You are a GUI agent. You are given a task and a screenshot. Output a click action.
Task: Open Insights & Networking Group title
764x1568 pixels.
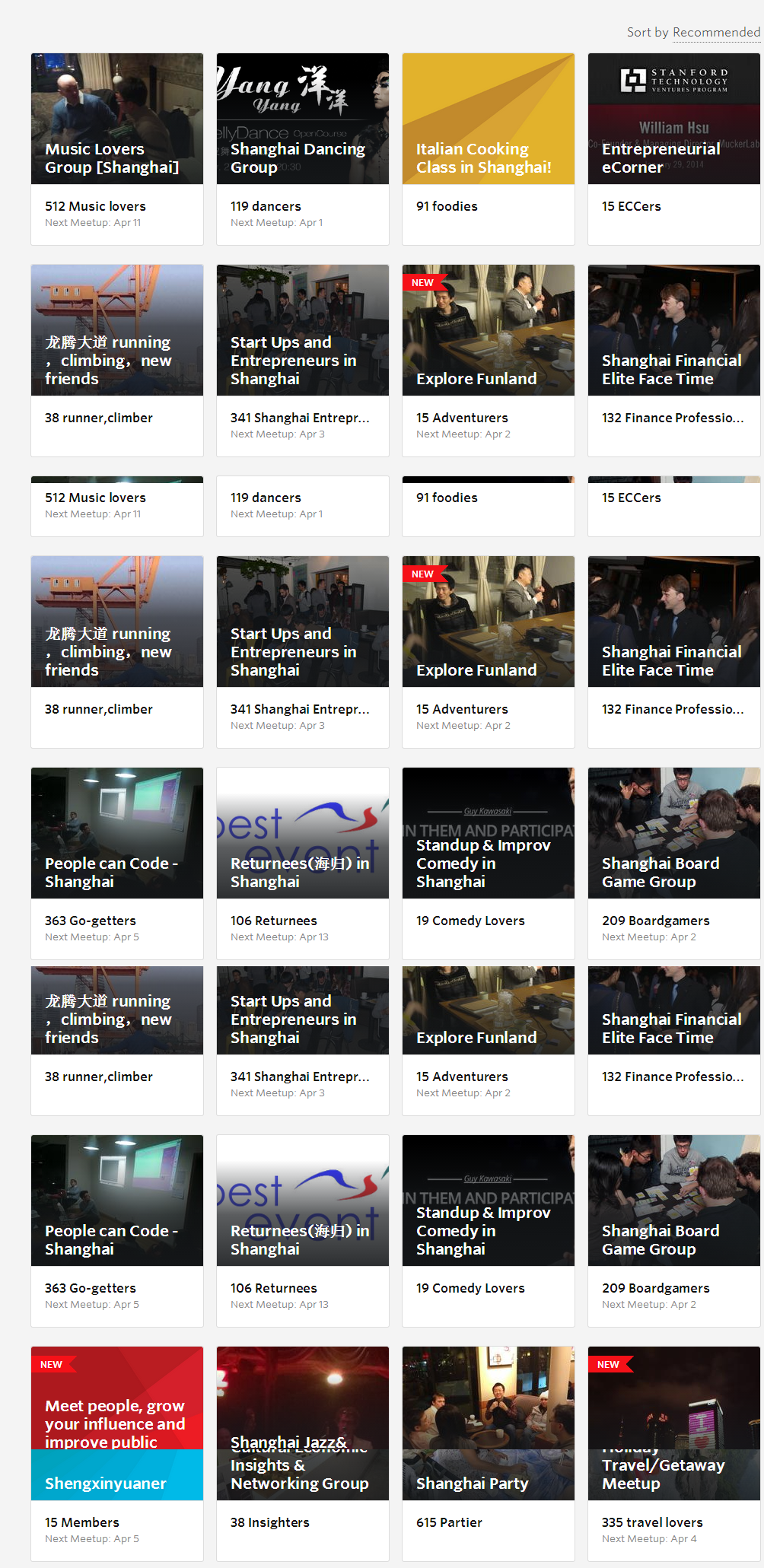click(x=300, y=1474)
